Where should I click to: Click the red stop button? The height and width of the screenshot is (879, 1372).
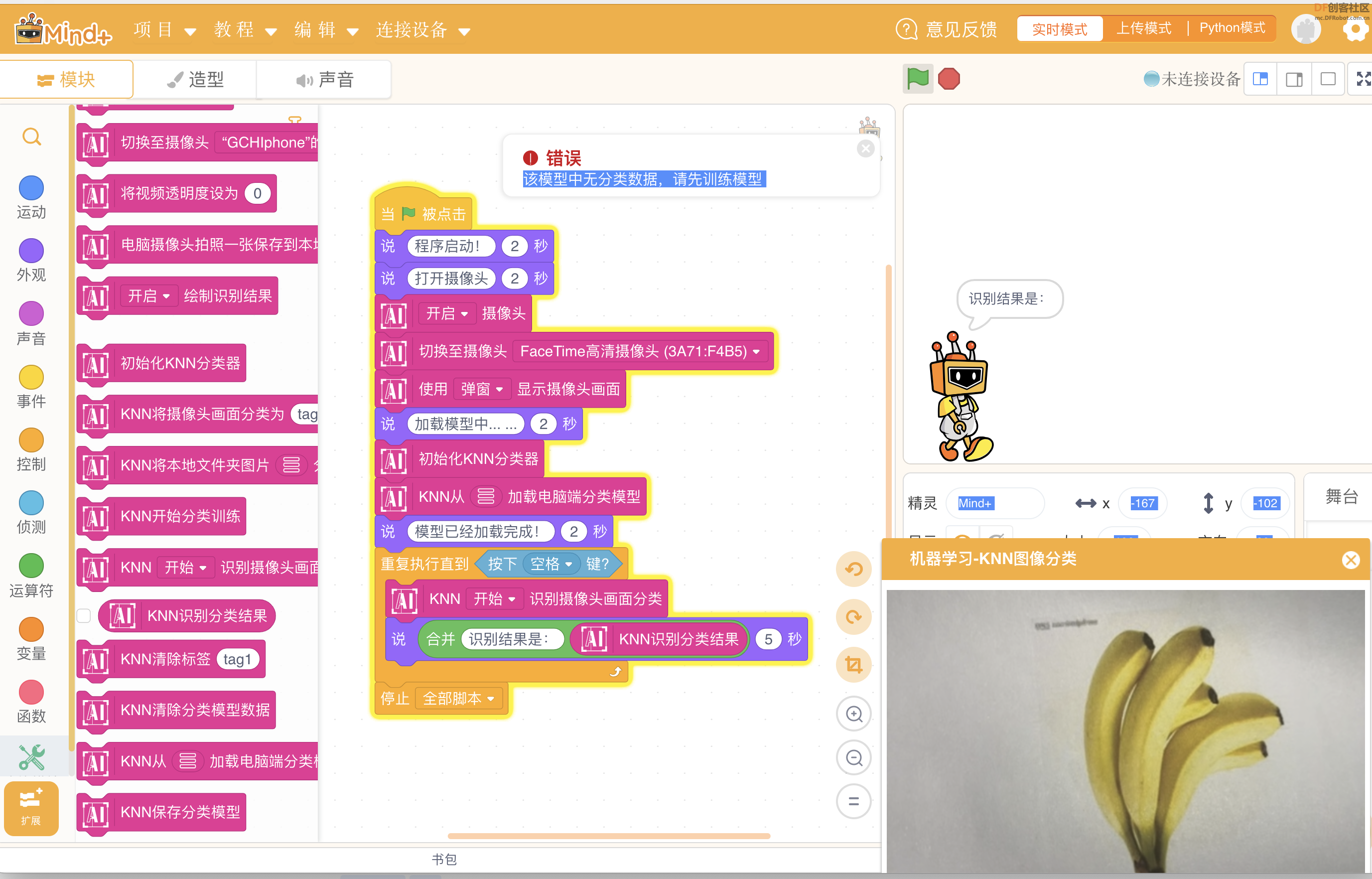click(949, 79)
